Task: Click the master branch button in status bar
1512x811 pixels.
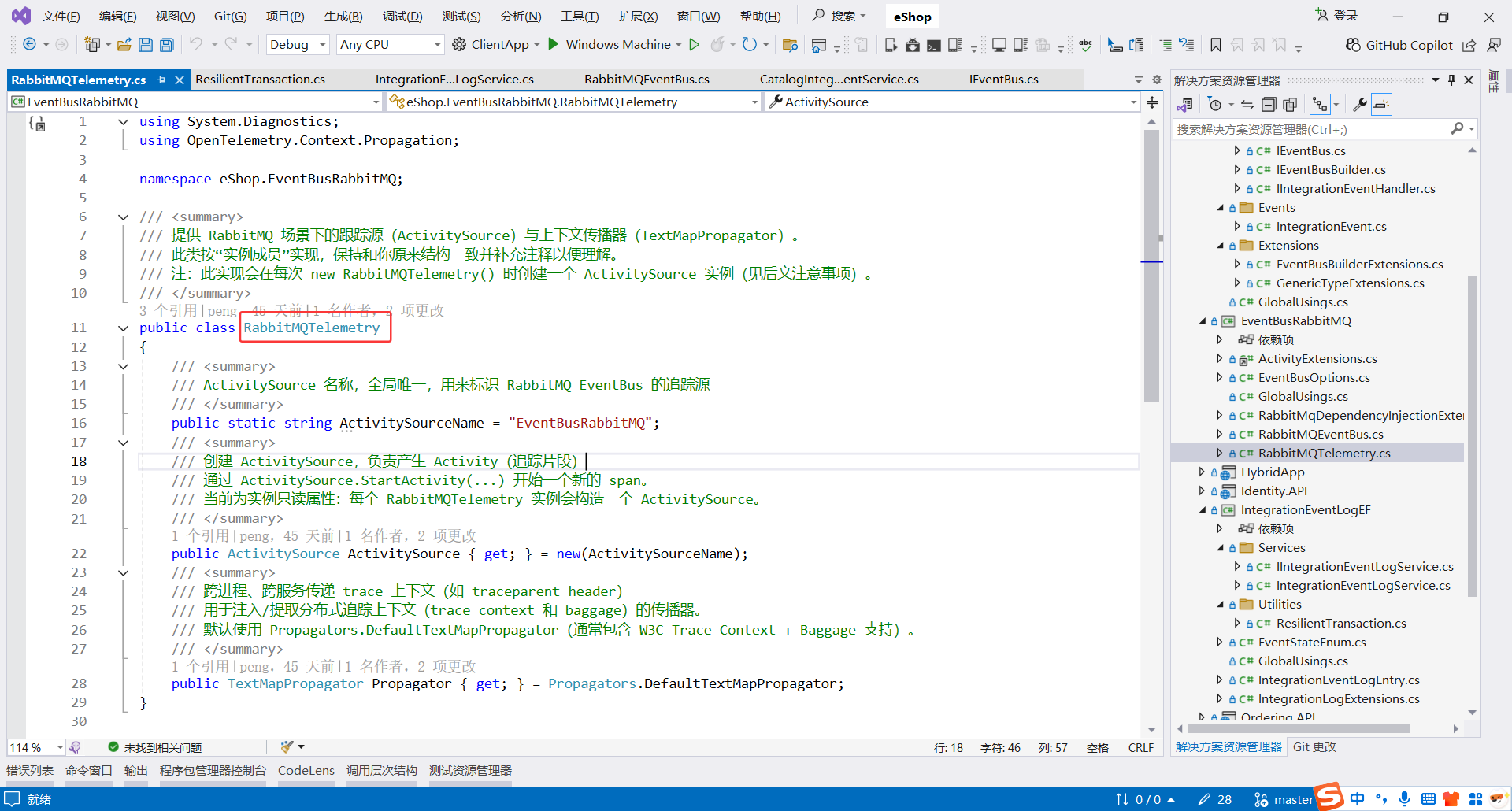Action: [1284, 799]
